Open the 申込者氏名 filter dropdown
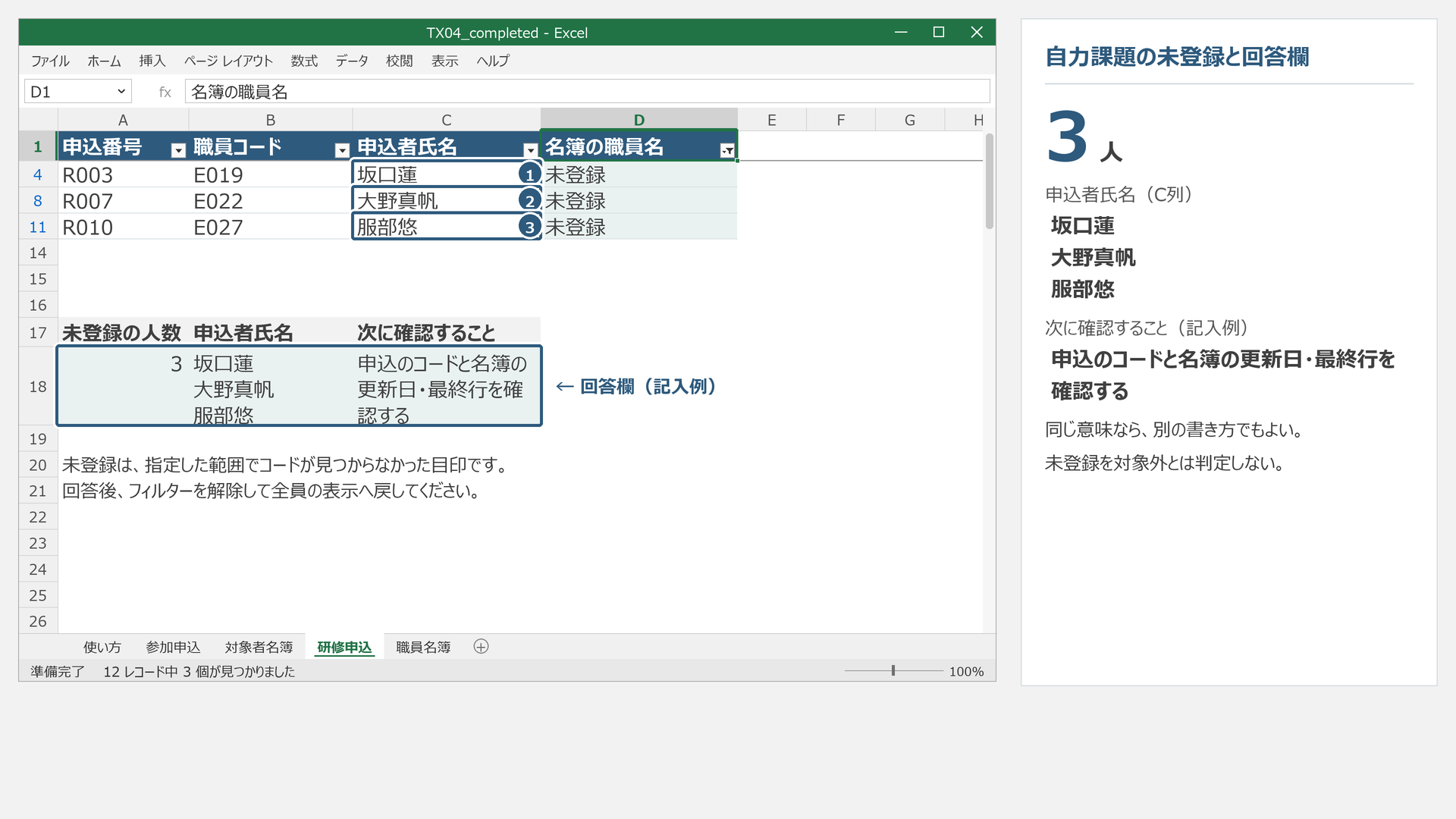This screenshot has width=1456, height=819. tap(530, 150)
